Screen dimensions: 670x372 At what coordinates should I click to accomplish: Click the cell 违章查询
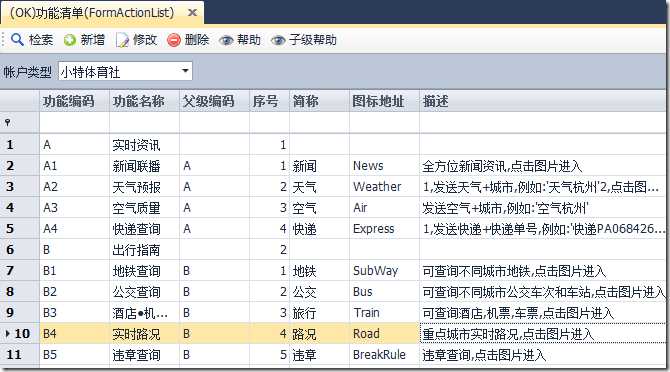tap(144, 354)
